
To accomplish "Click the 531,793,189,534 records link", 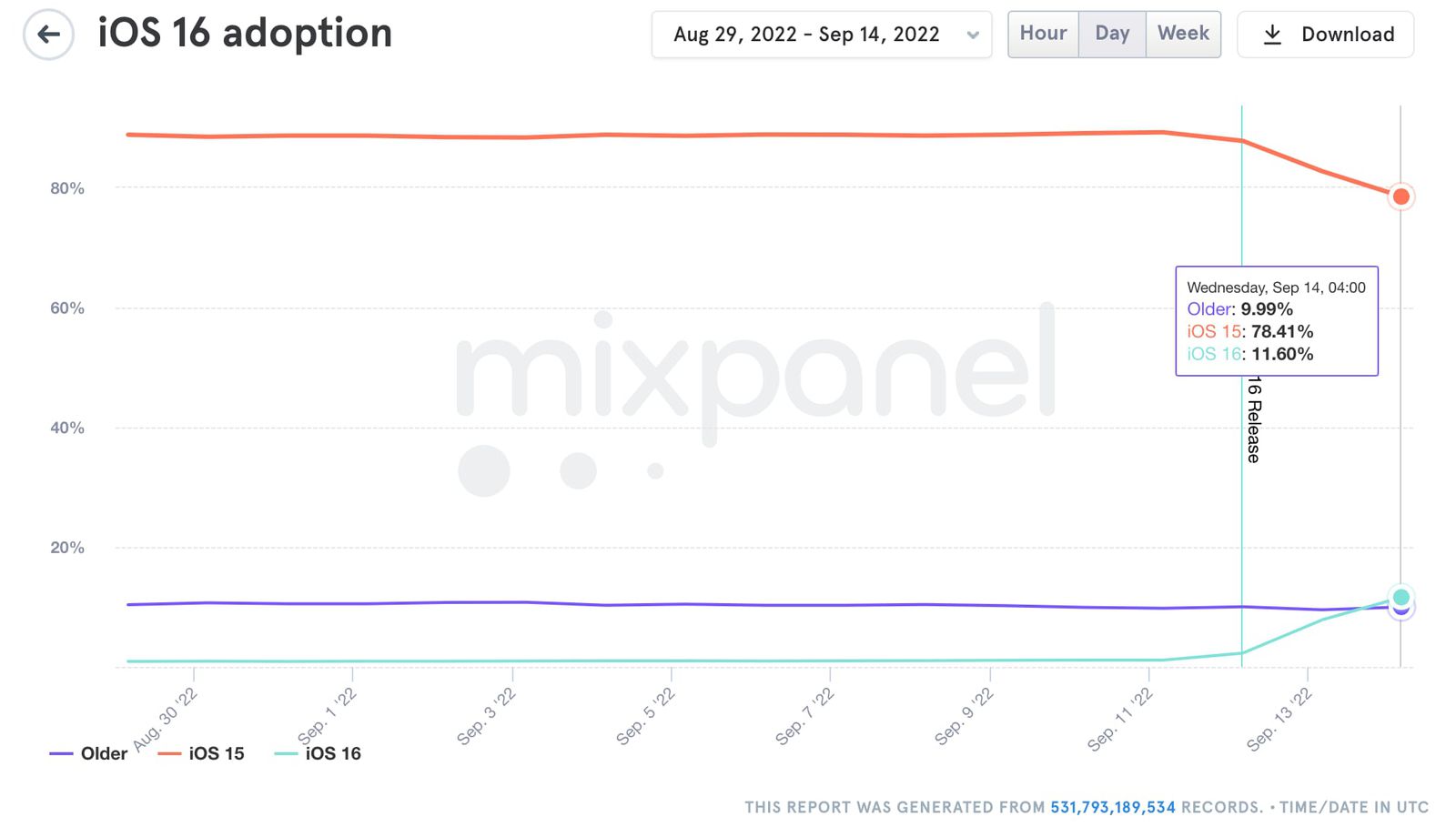I will 1112,807.
